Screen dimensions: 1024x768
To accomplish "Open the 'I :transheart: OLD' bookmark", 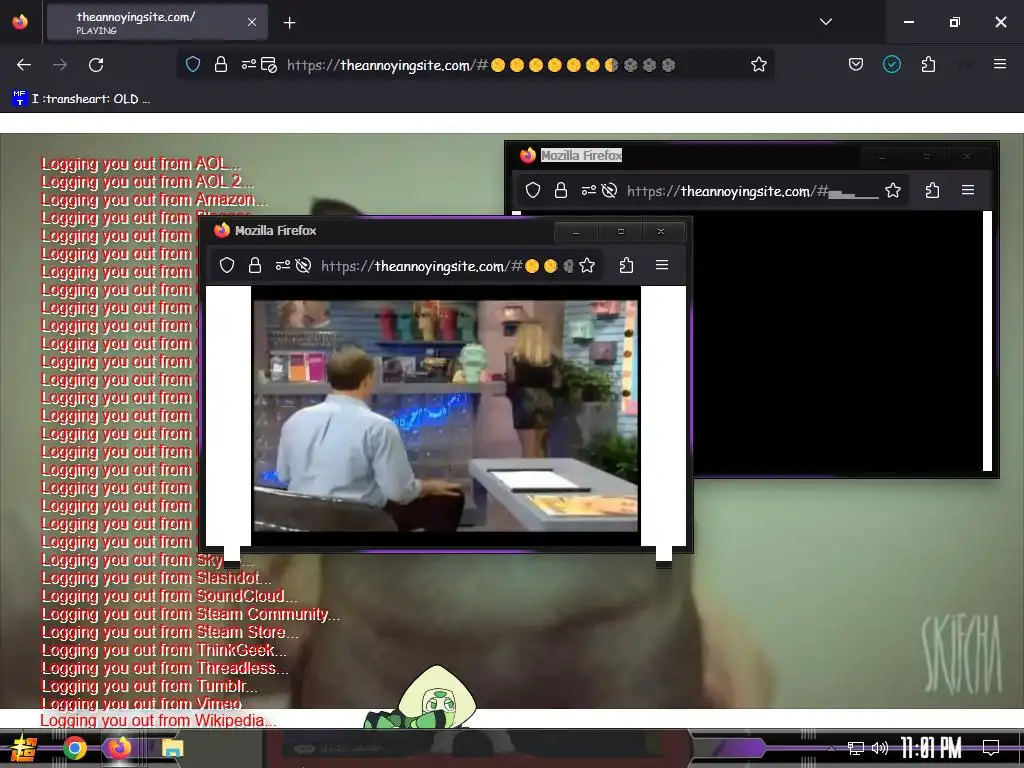I will pos(81,99).
